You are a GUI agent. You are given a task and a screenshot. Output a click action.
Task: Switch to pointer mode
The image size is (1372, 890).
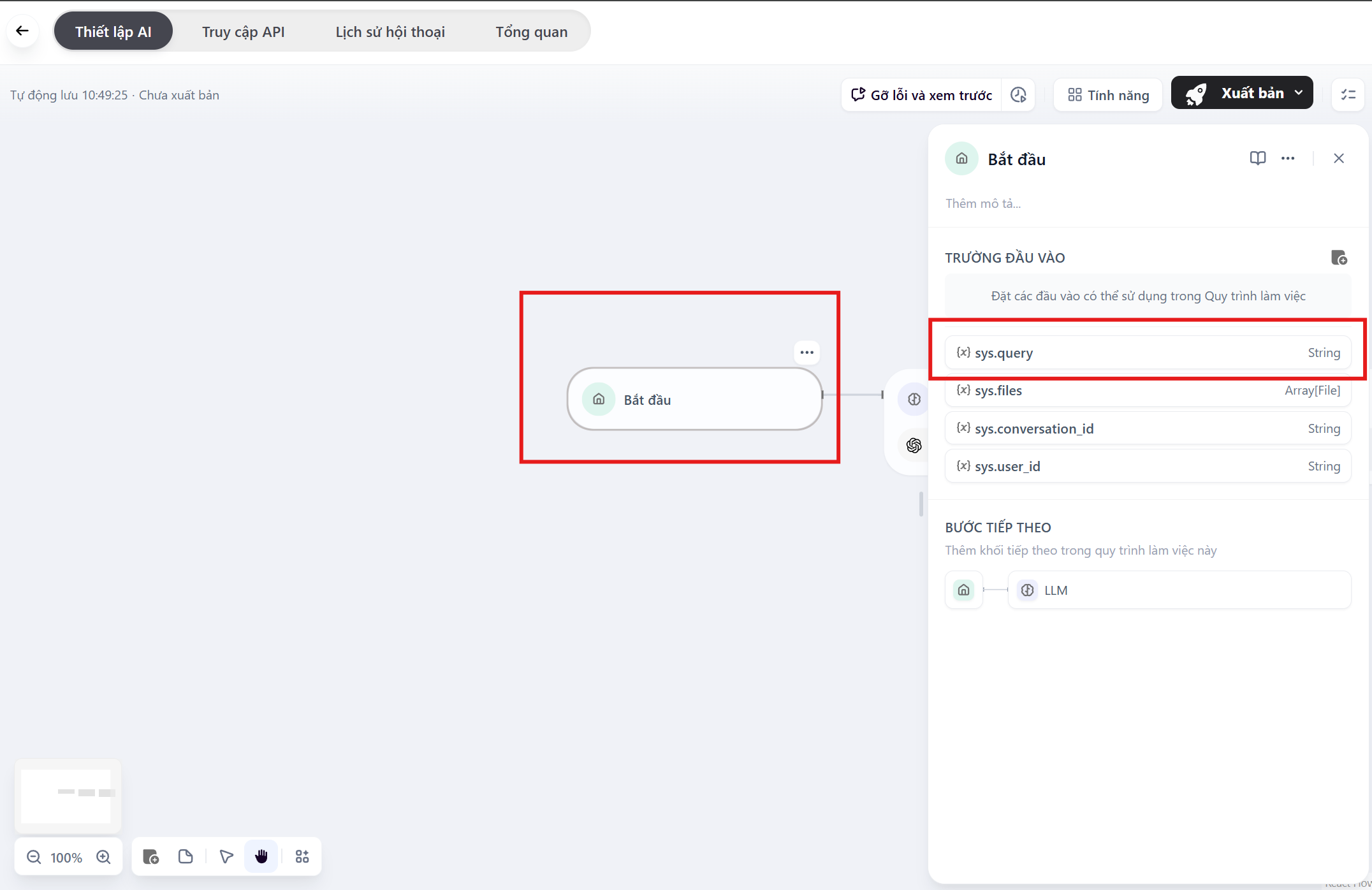(x=226, y=857)
